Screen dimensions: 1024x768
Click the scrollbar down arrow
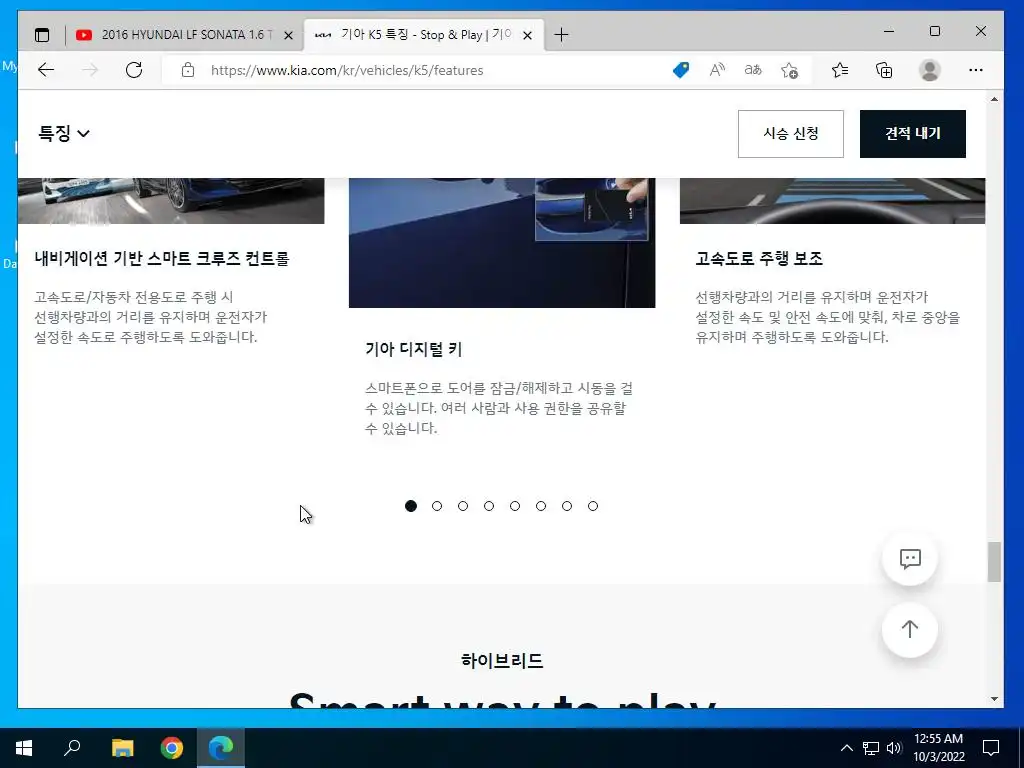994,699
